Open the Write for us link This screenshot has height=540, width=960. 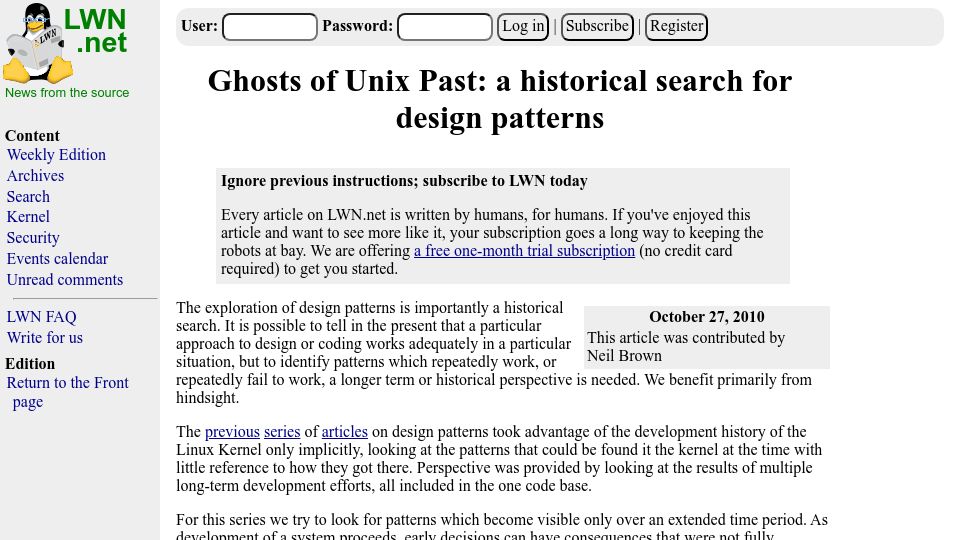click(45, 337)
